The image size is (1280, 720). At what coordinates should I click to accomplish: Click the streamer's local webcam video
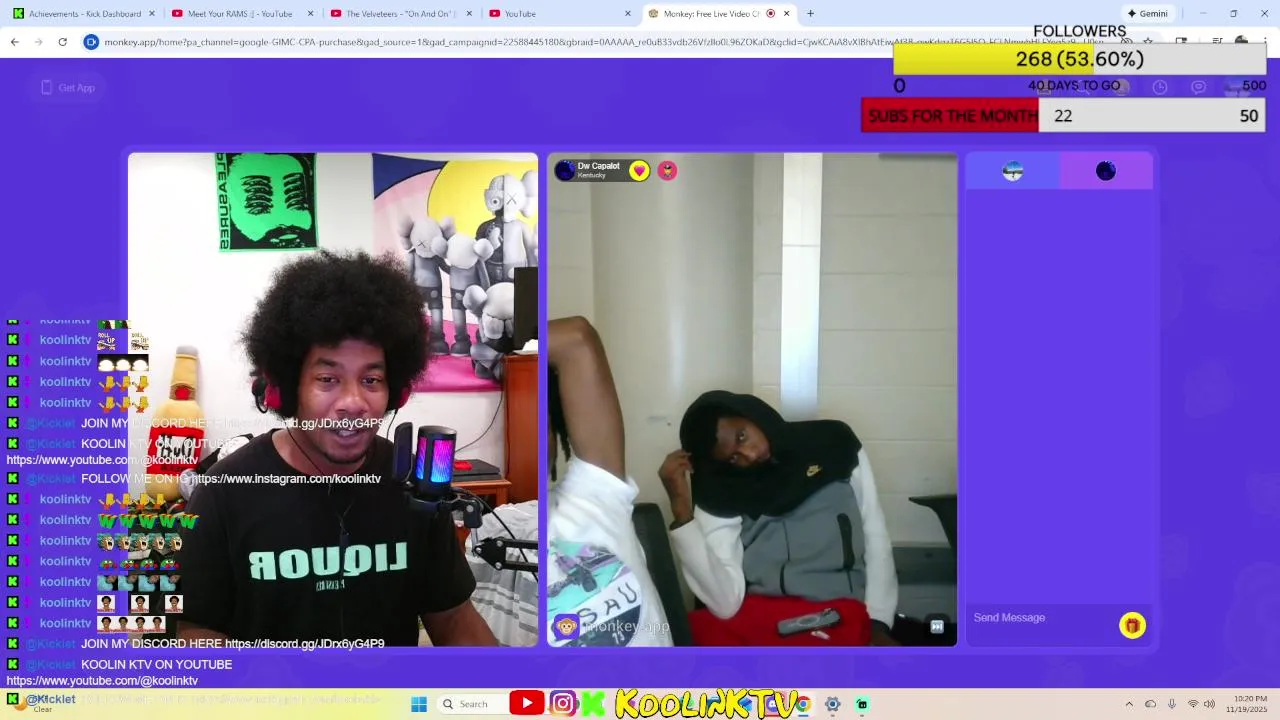(333, 400)
